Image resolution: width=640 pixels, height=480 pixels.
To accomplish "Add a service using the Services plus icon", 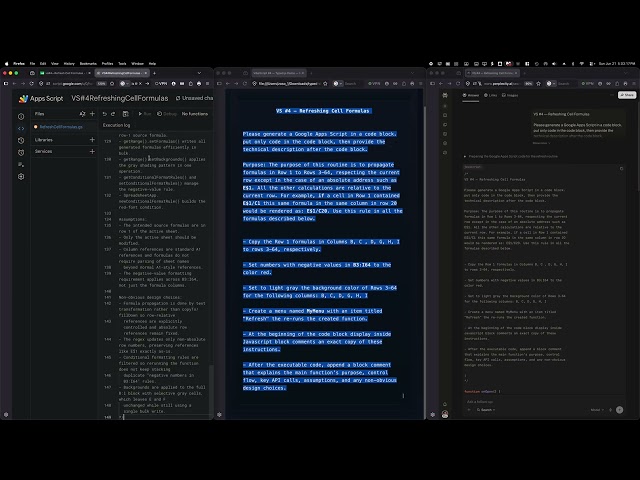I will [92, 151].
